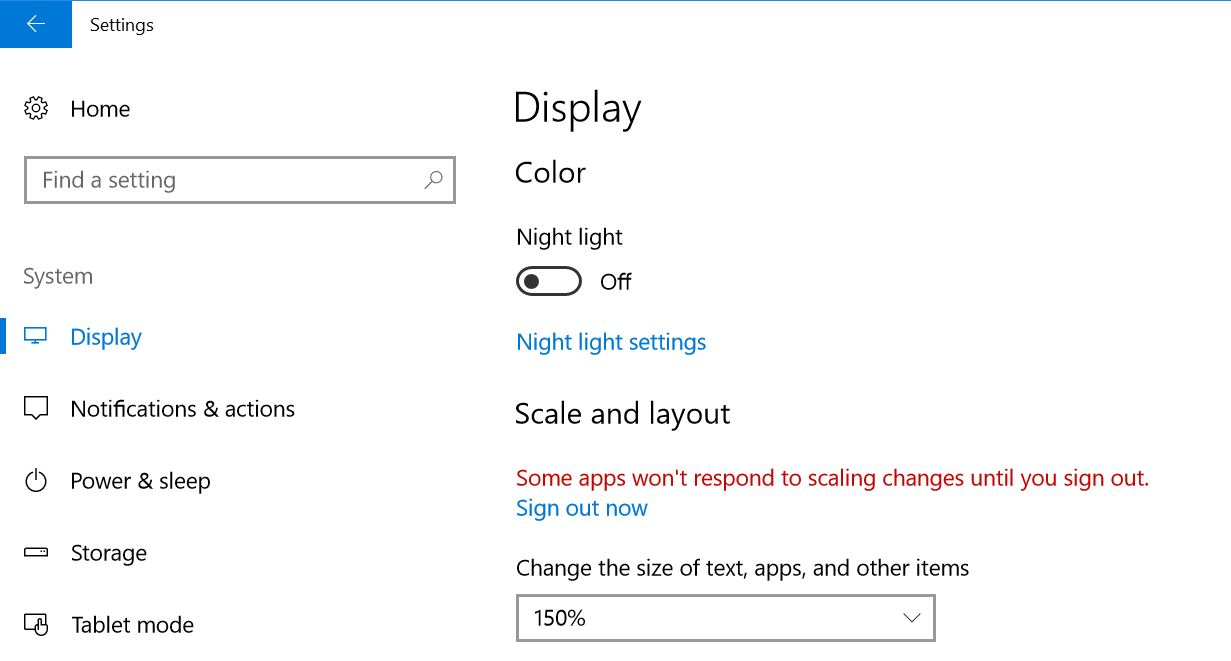Click the Sign out now link
Screen dimensions: 1231x661
coord(581,508)
